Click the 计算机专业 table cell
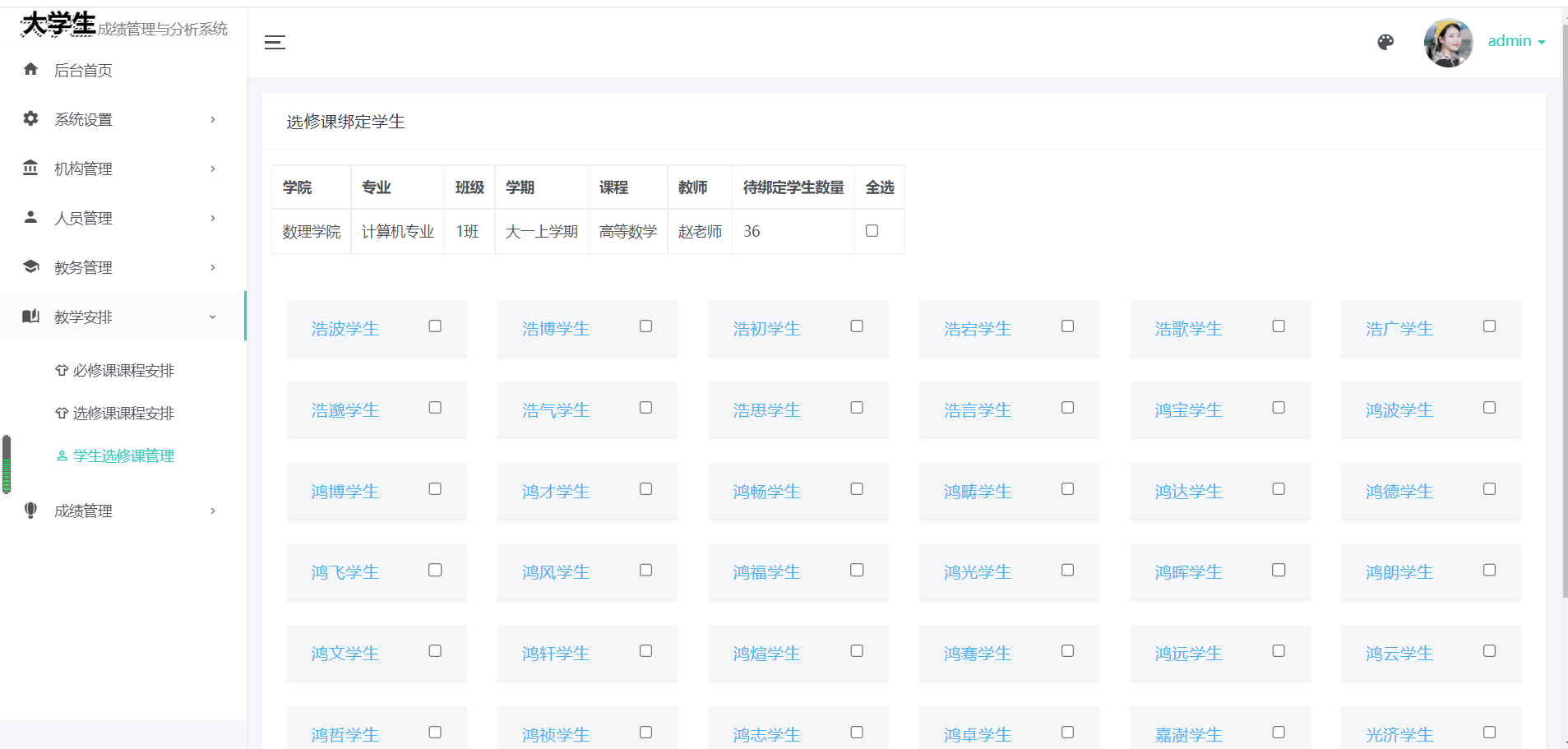This screenshot has width=1568, height=749. (398, 232)
